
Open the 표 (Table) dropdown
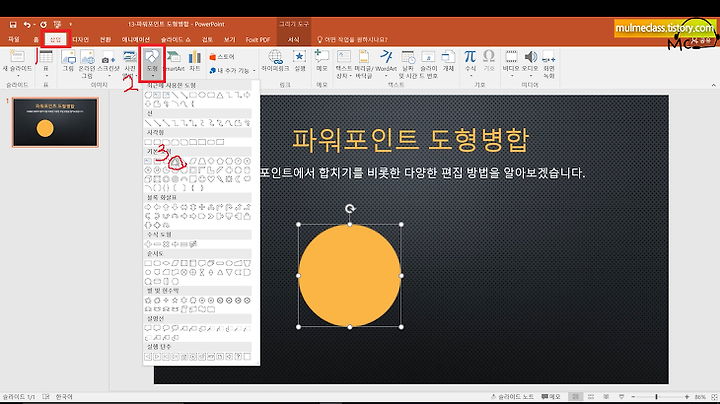pyautogui.click(x=45, y=63)
